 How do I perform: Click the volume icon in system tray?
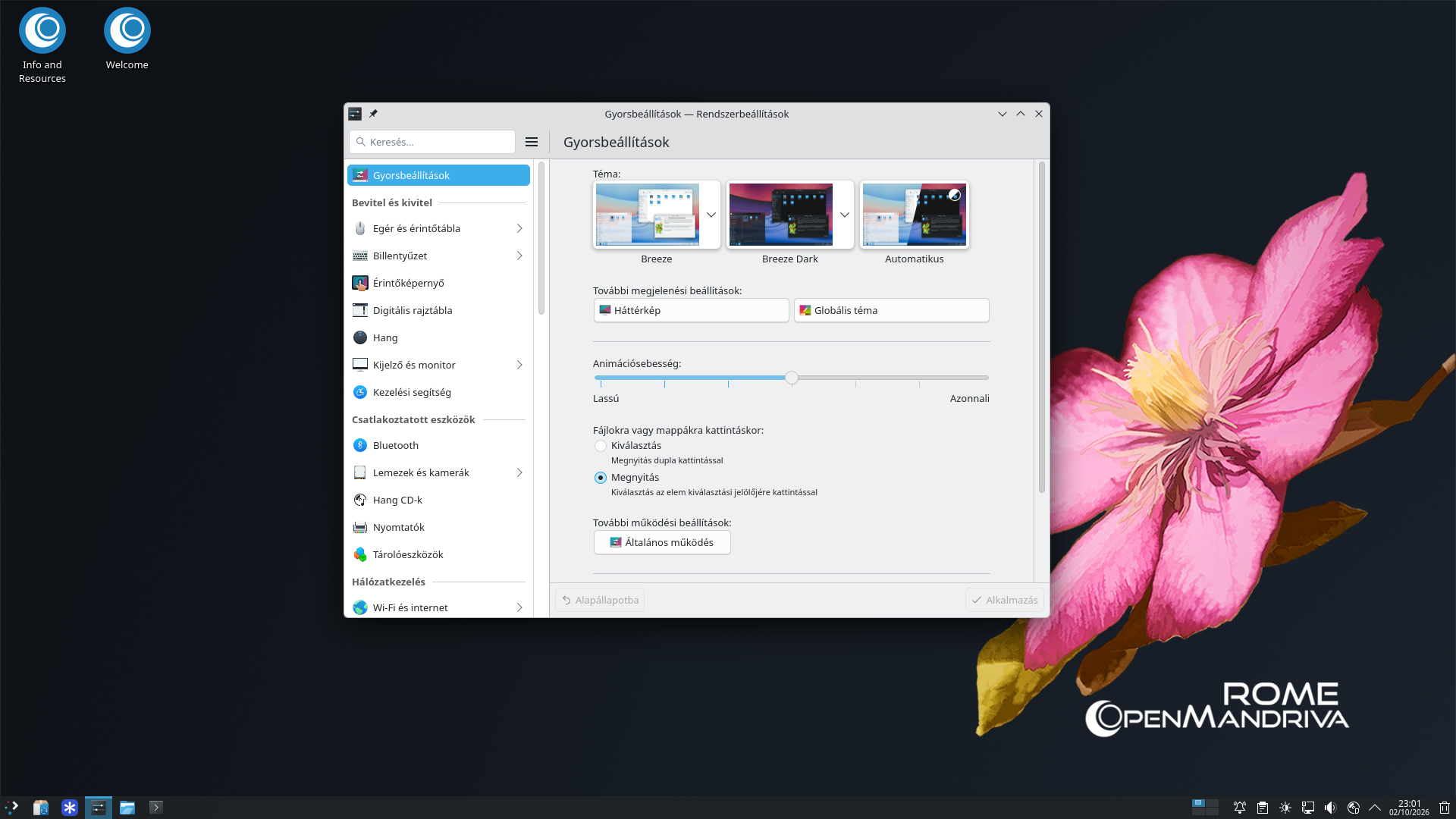(1330, 808)
